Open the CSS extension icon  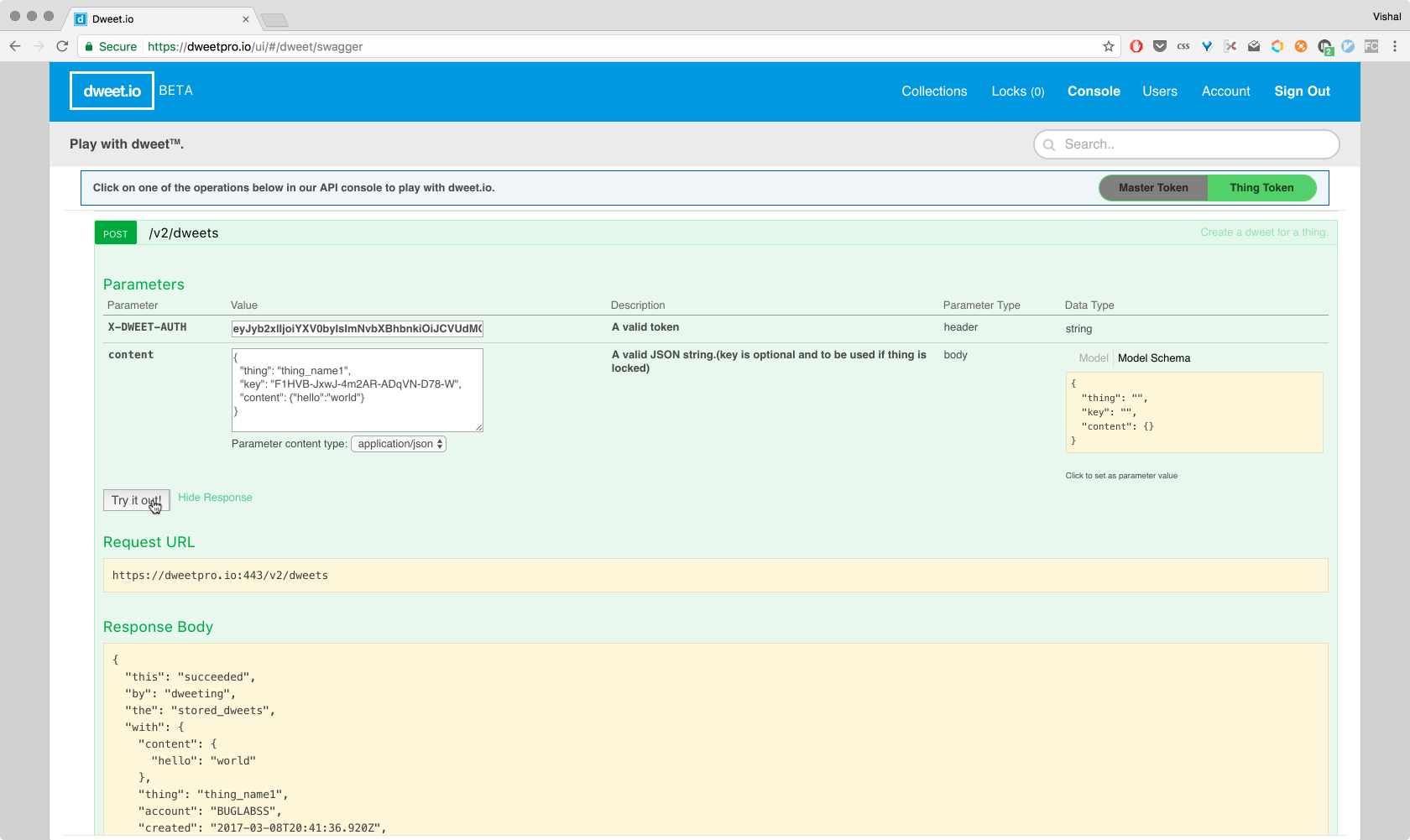(1183, 46)
